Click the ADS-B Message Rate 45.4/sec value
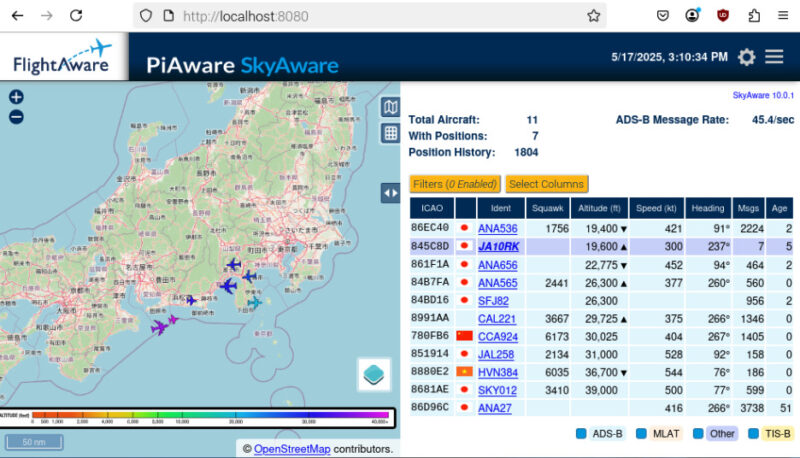This screenshot has height=458, width=800. pos(773,120)
